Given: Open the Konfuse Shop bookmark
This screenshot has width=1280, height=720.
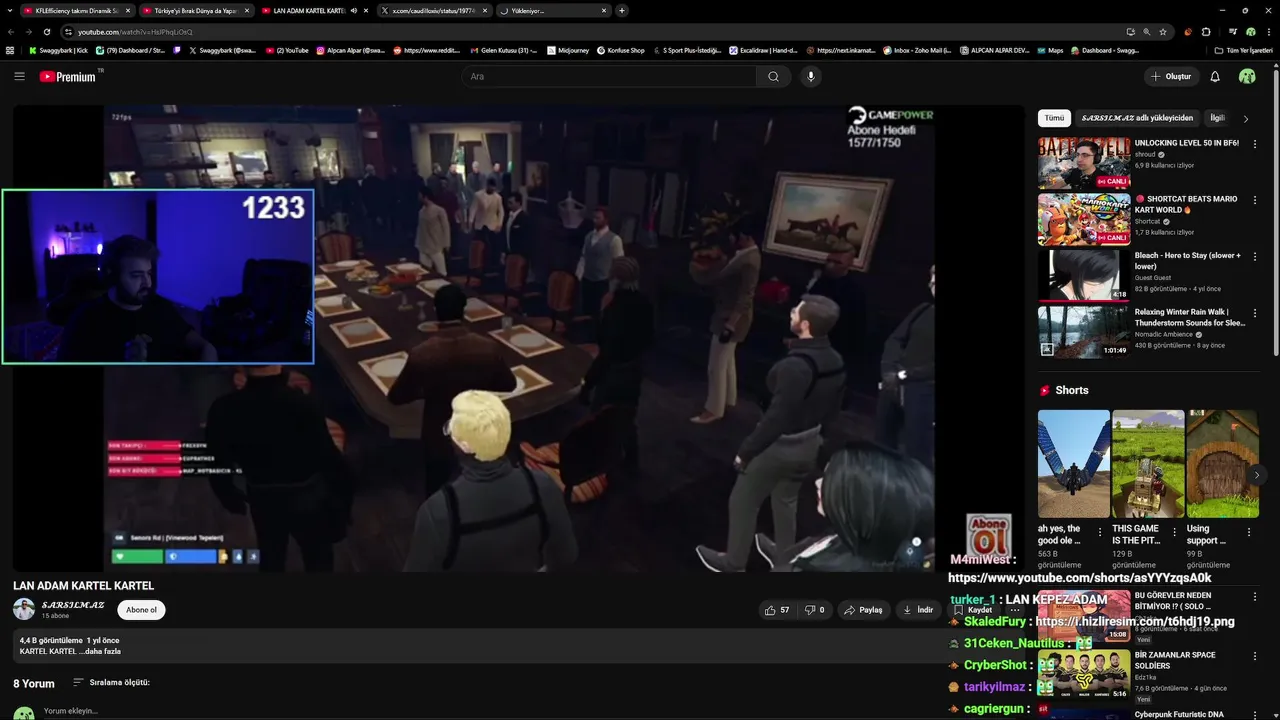Looking at the screenshot, I should [x=621, y=50].
